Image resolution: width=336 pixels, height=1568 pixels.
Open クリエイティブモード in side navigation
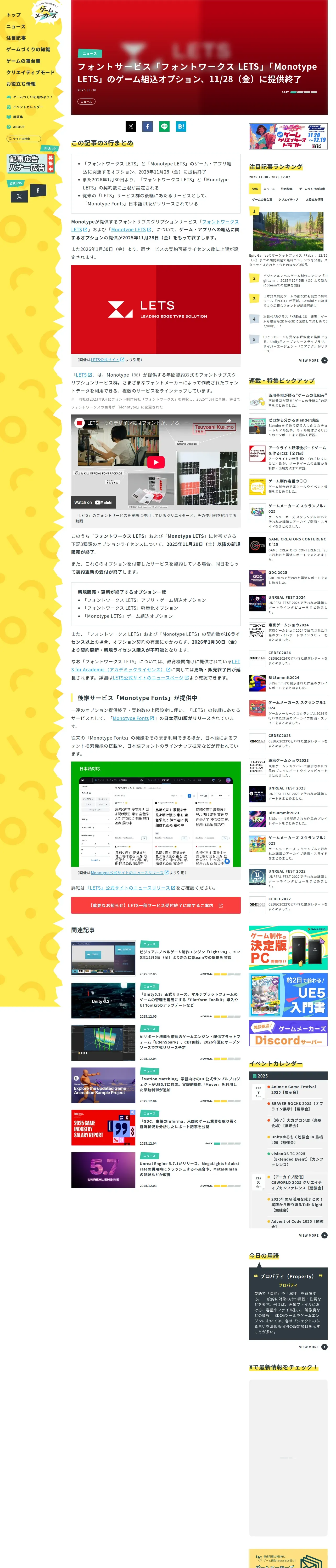[31, 72]
